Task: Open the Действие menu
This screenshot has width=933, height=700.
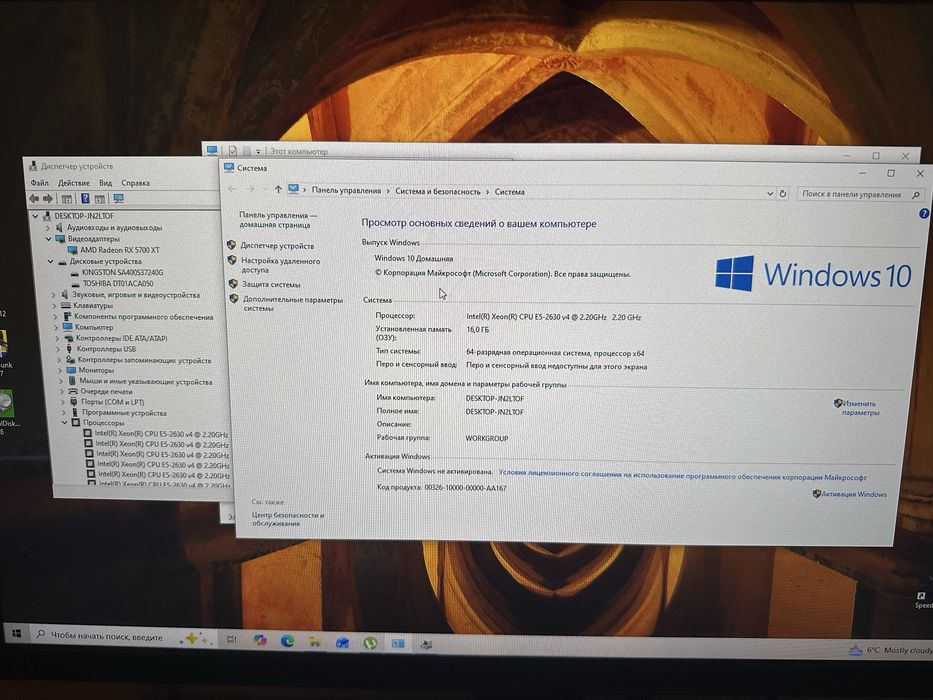Action: 74,183
